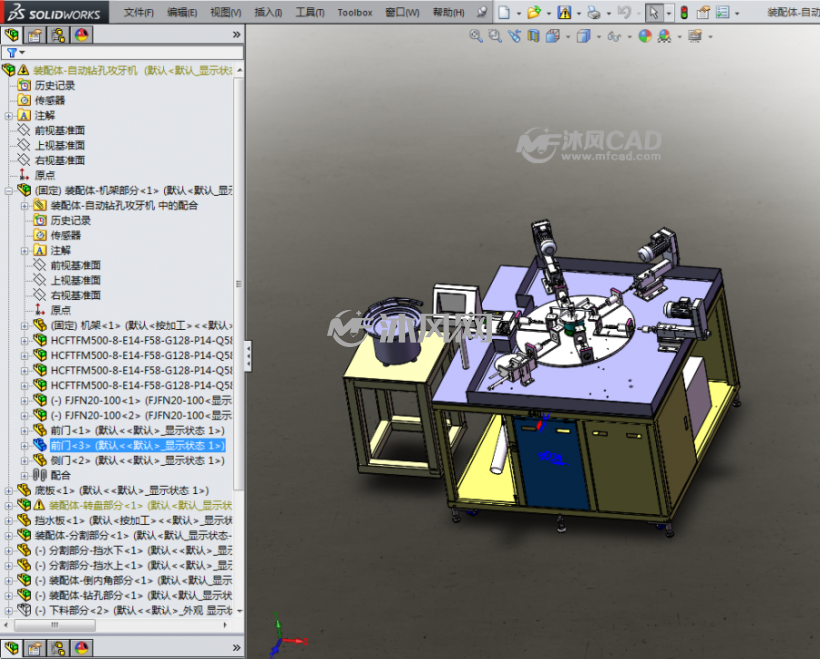Click the feature tree filter funnel
The width and height of the screenshot is (820, 659).
tap(12, 52)
